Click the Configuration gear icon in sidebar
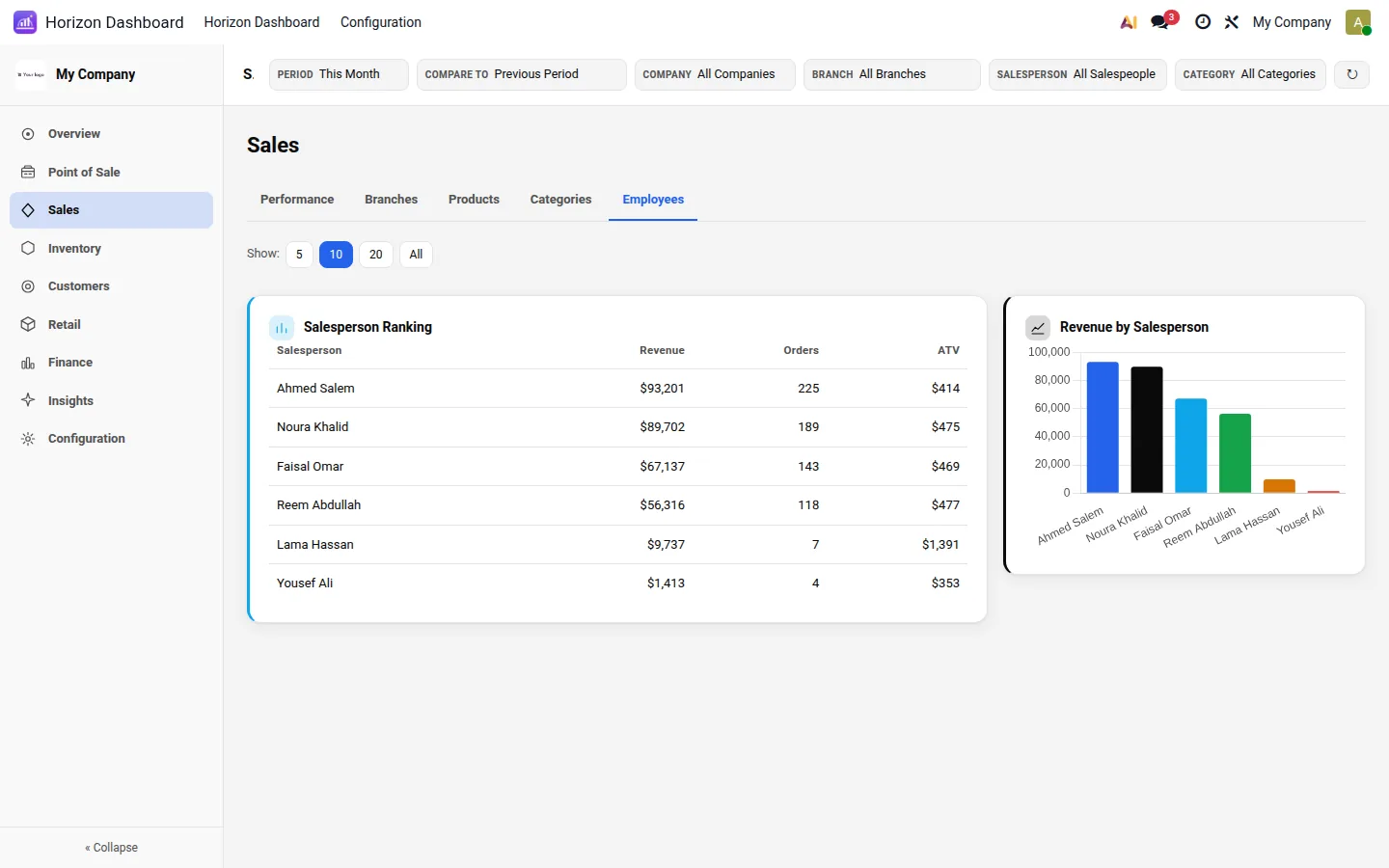 (x=28, y=439)
